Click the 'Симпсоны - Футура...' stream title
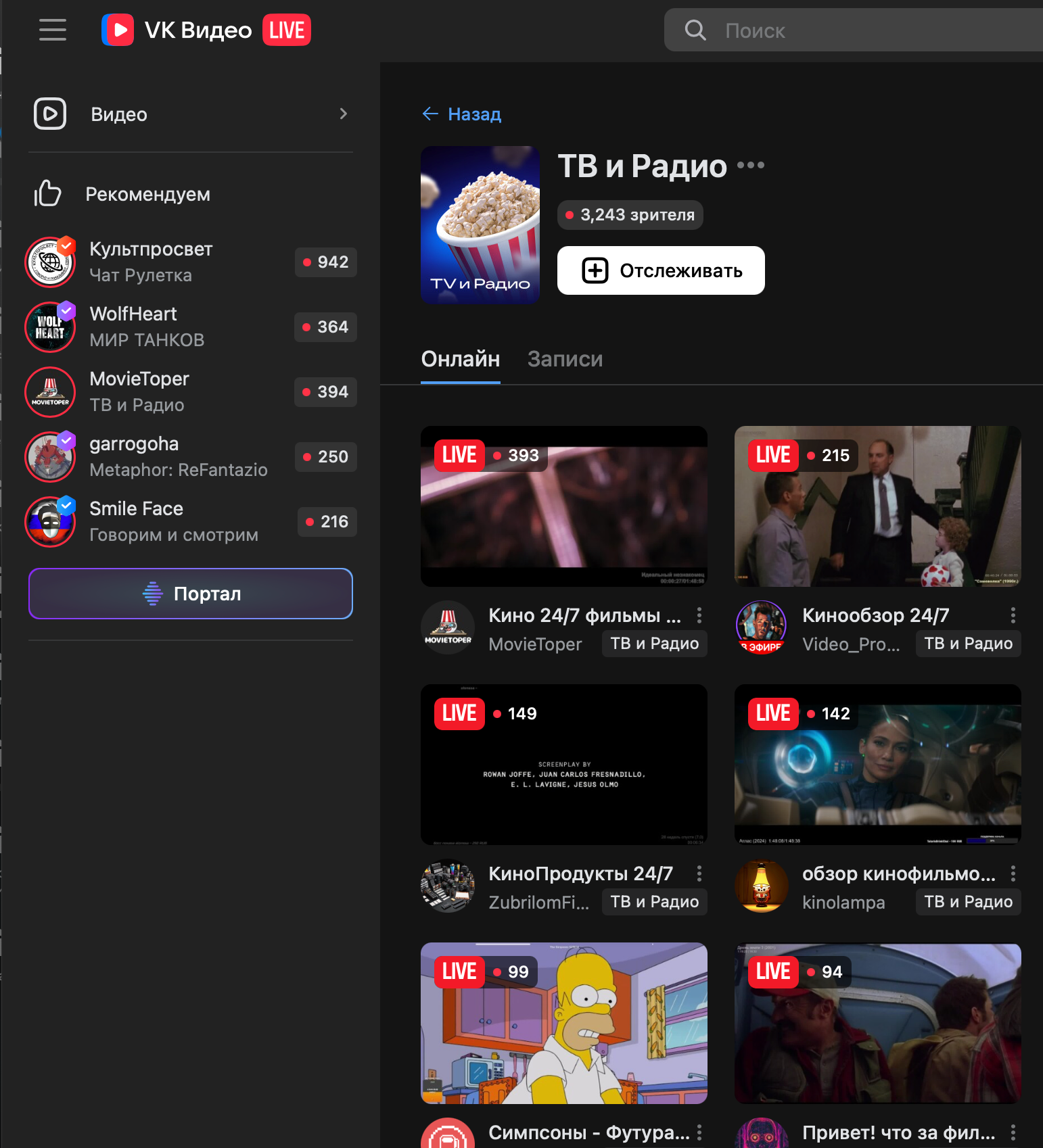 coord(588,1132)
